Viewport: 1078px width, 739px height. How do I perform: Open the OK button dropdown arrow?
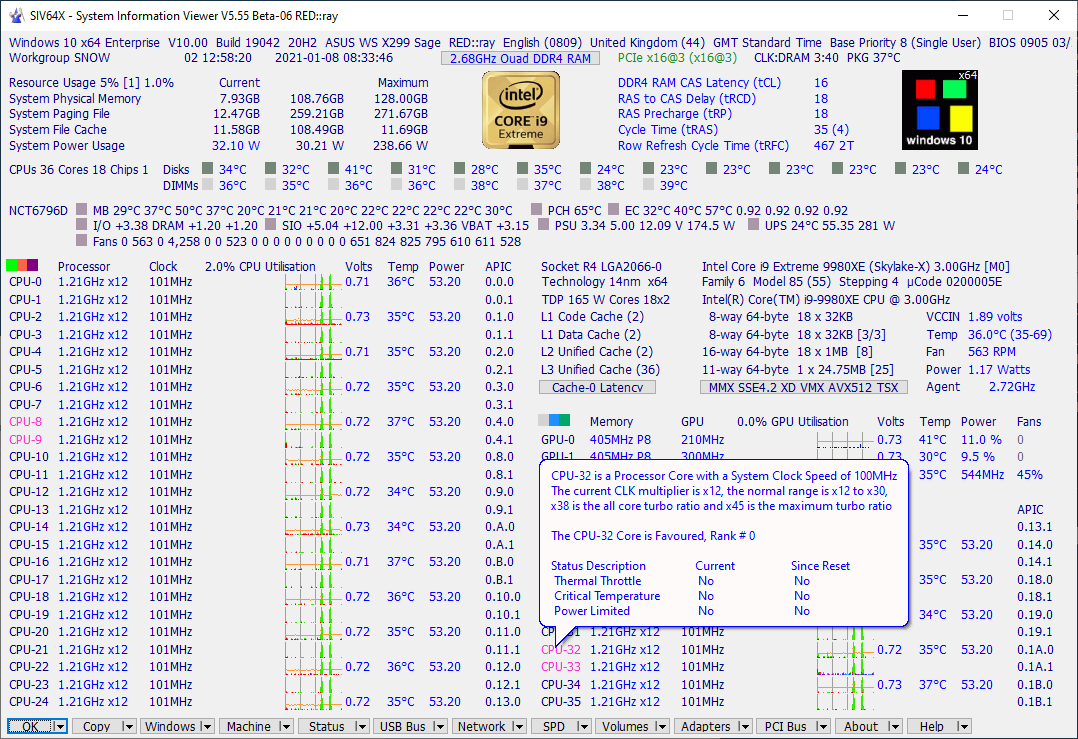coord(60,727)
